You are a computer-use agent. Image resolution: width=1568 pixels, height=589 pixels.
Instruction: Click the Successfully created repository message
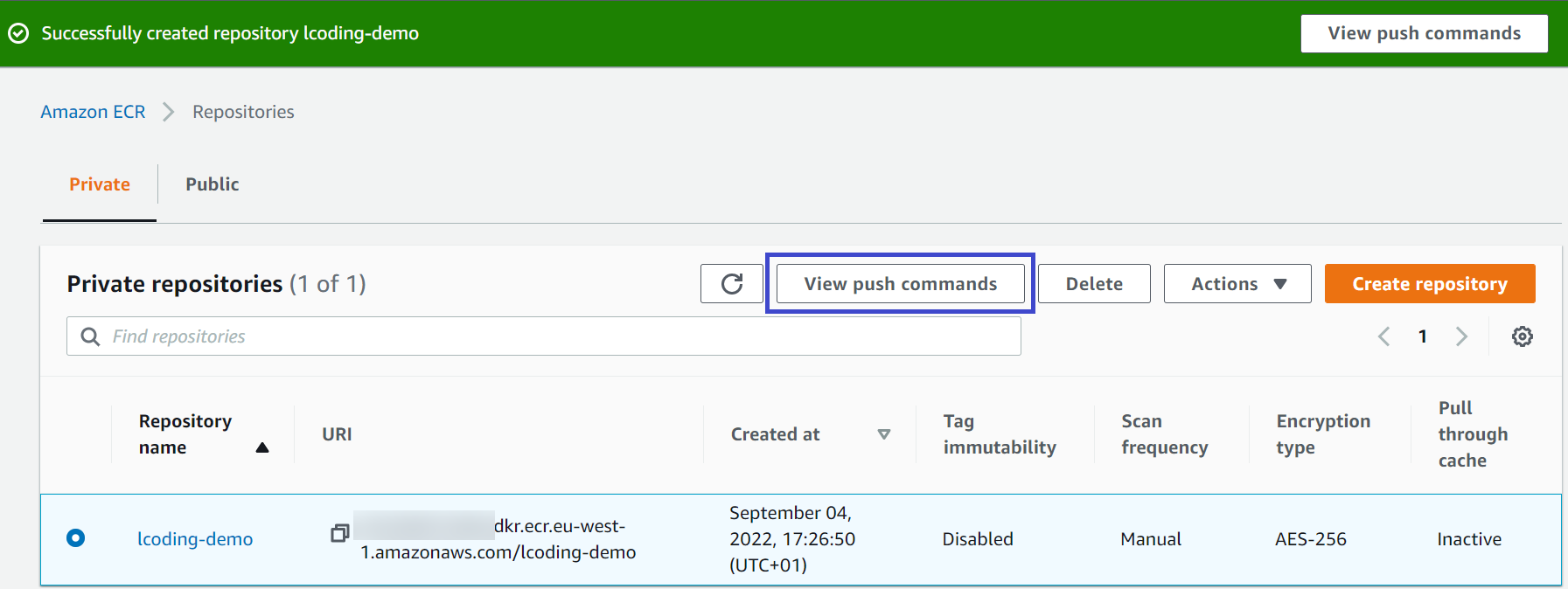click(x=230, y=33)
